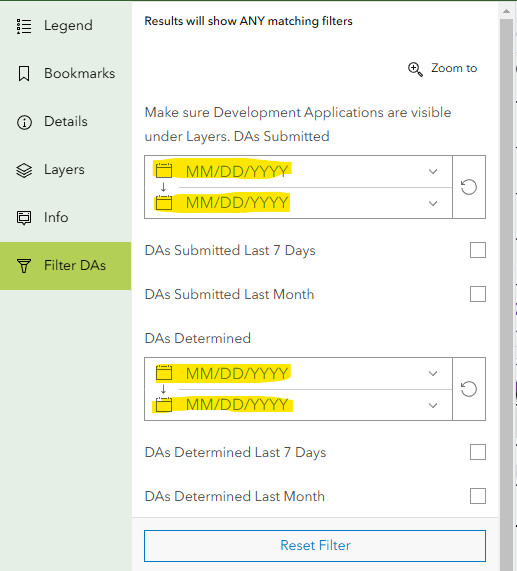Reset the DAs Submitted date range

point(469,187)
